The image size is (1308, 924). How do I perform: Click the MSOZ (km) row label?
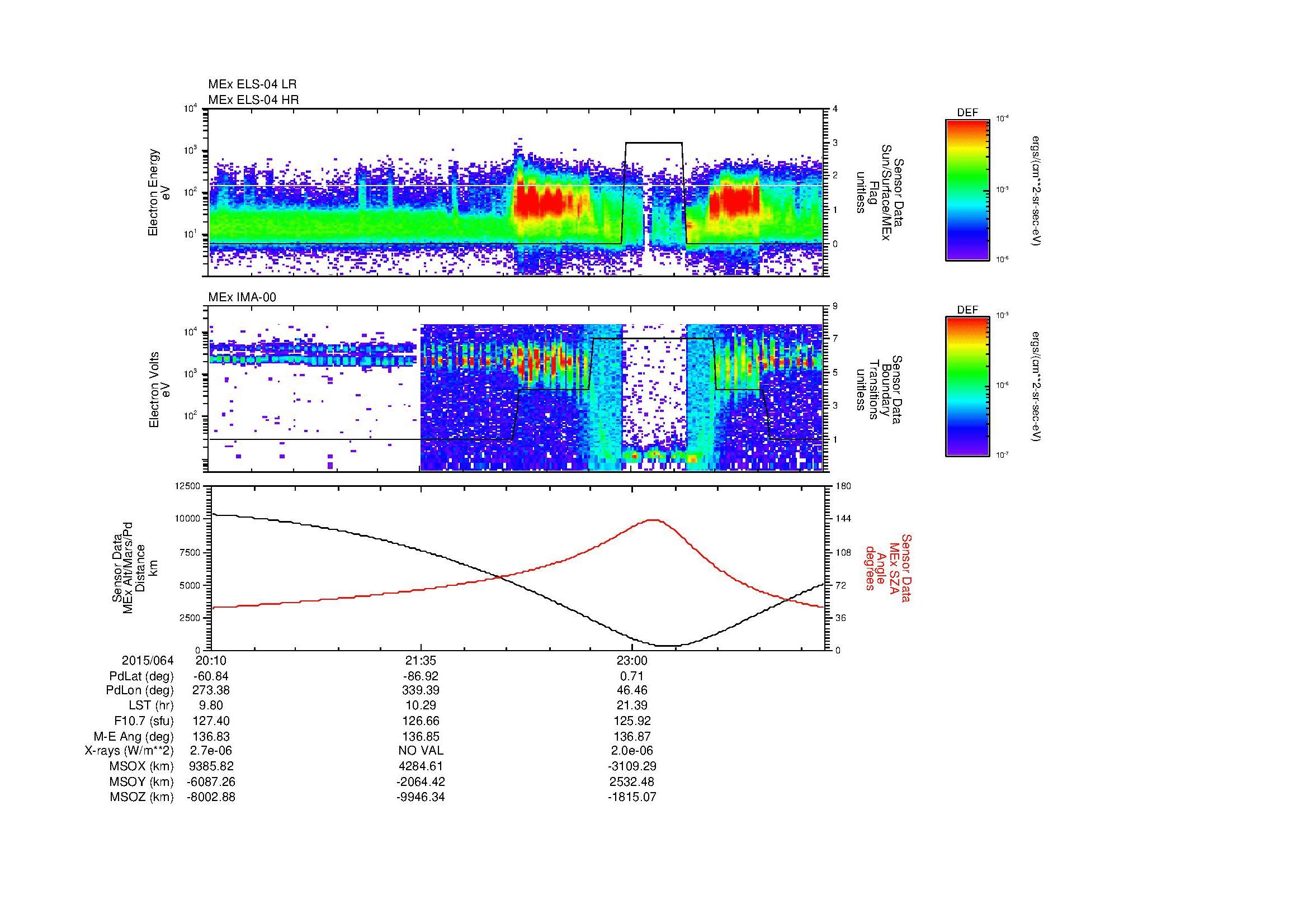pyautogui.click(x=141, y=797)
